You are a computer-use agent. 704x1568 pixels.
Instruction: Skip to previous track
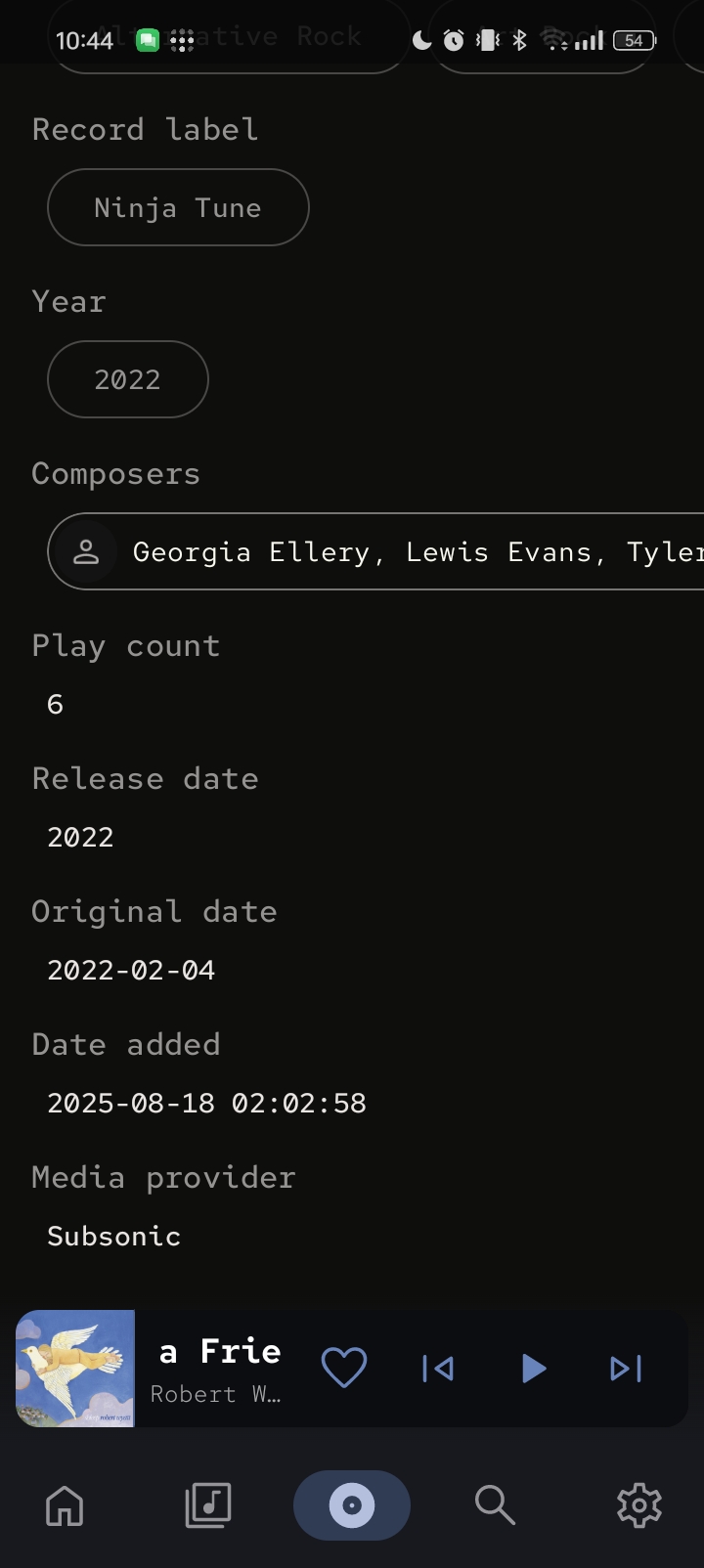[438, 1368]
